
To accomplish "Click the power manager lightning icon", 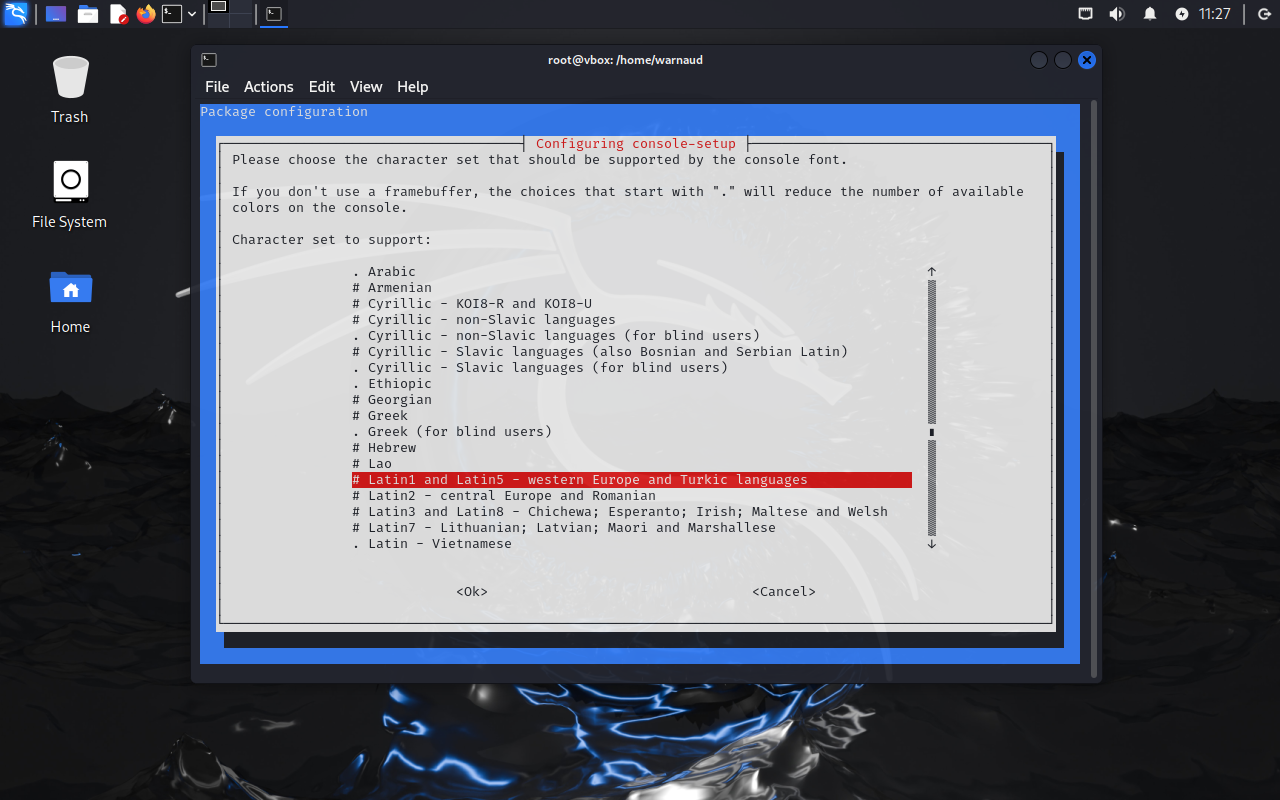I will (x=1182, y=14).
